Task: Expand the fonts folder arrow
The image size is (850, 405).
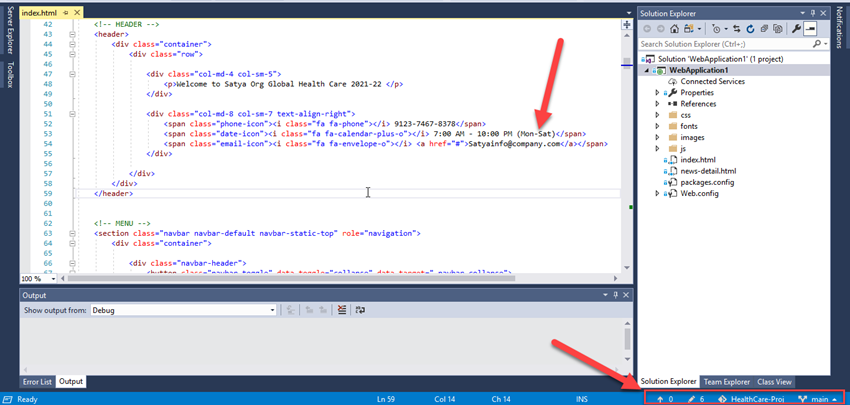Action: tap(658, 126)
